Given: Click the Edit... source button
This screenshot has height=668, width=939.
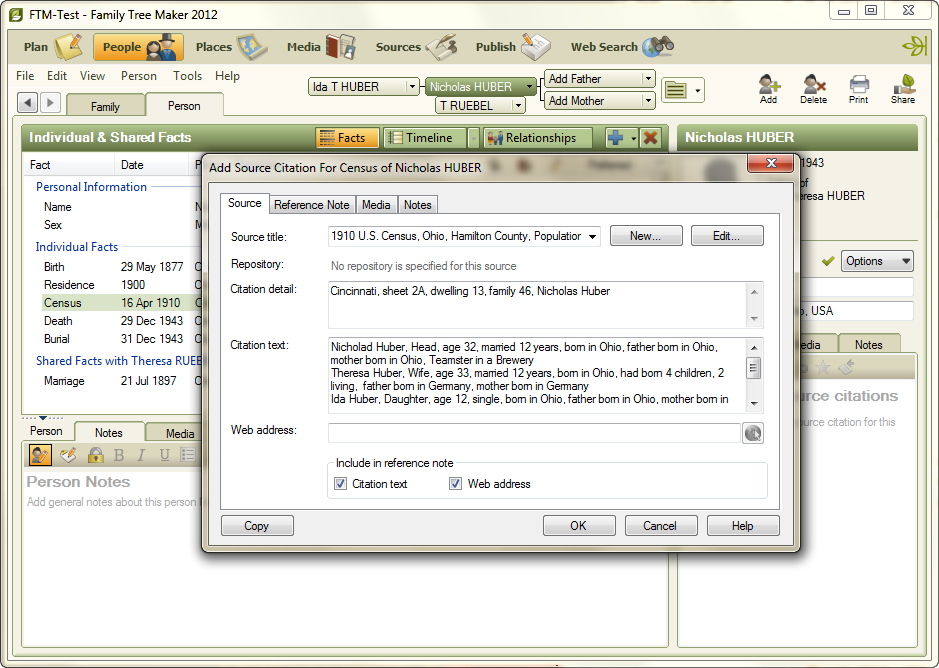Looking at the screenshot, I should tap(726, 236).
